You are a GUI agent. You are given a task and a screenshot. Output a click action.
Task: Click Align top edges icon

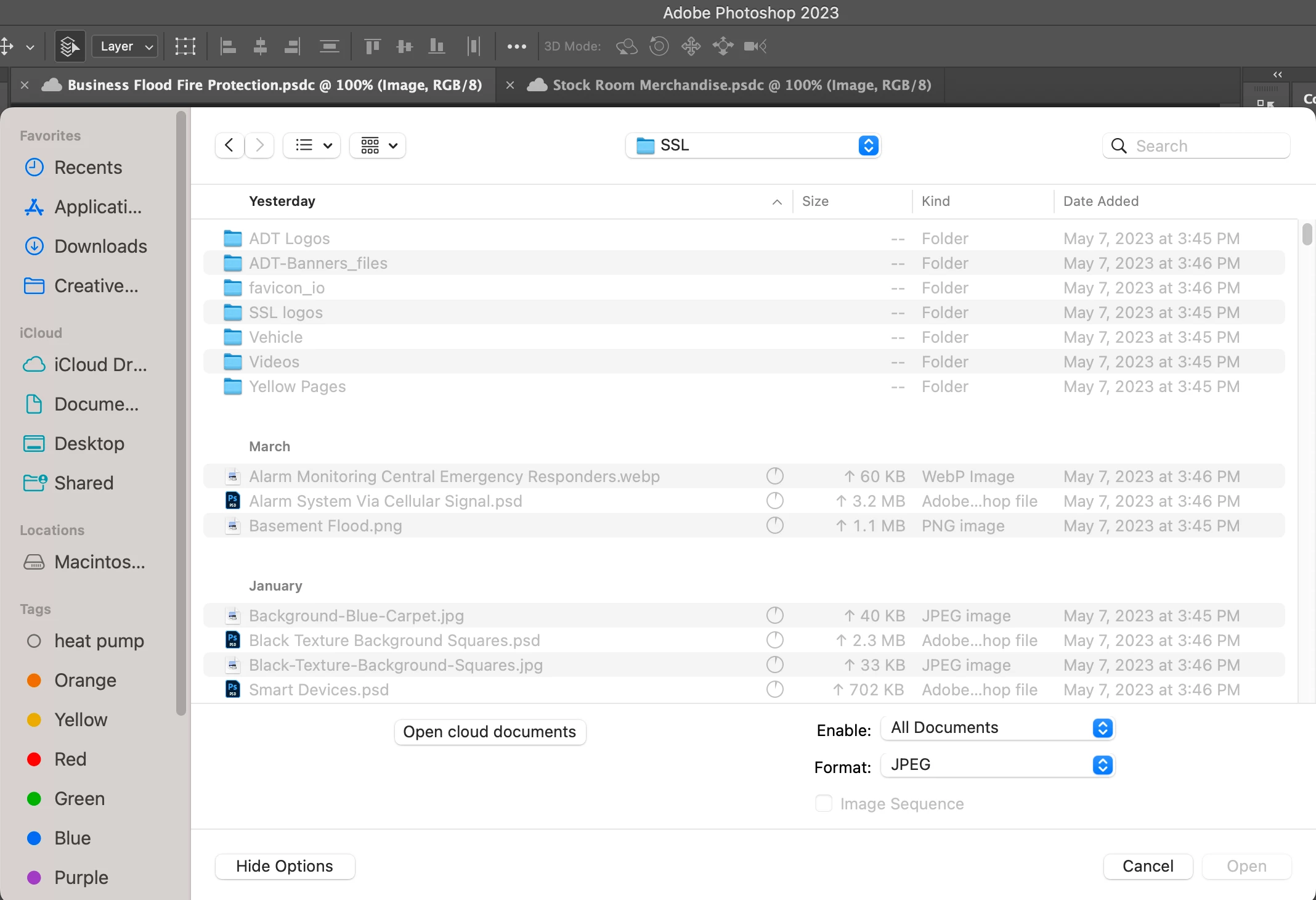(x=372, y=46)
